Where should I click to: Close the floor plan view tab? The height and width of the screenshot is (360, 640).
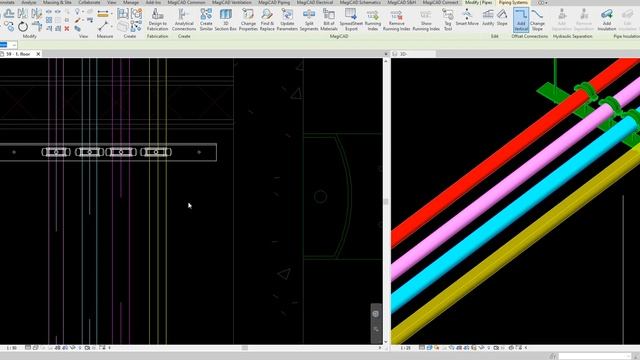click(38, 54)
